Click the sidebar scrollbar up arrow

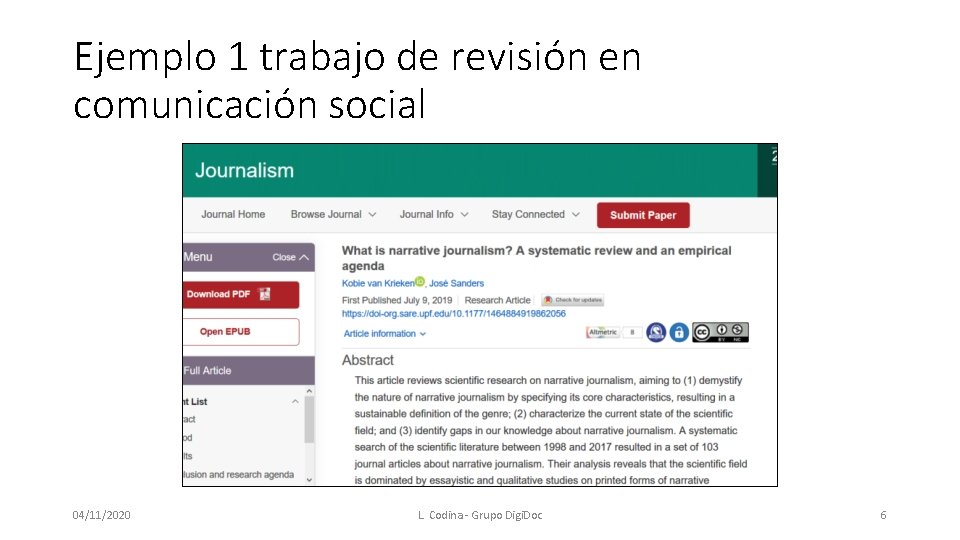(309, 391)
